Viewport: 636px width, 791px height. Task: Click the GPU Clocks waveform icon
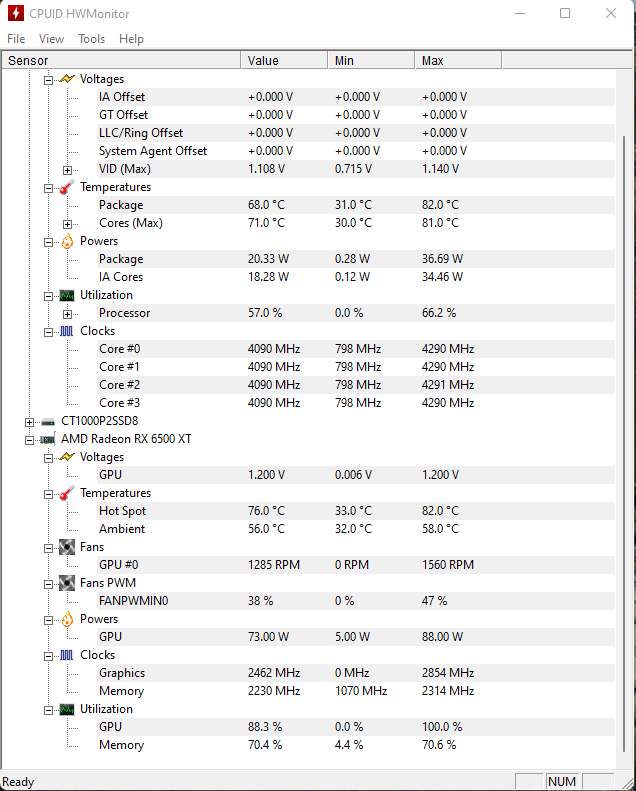coord(67,655)
